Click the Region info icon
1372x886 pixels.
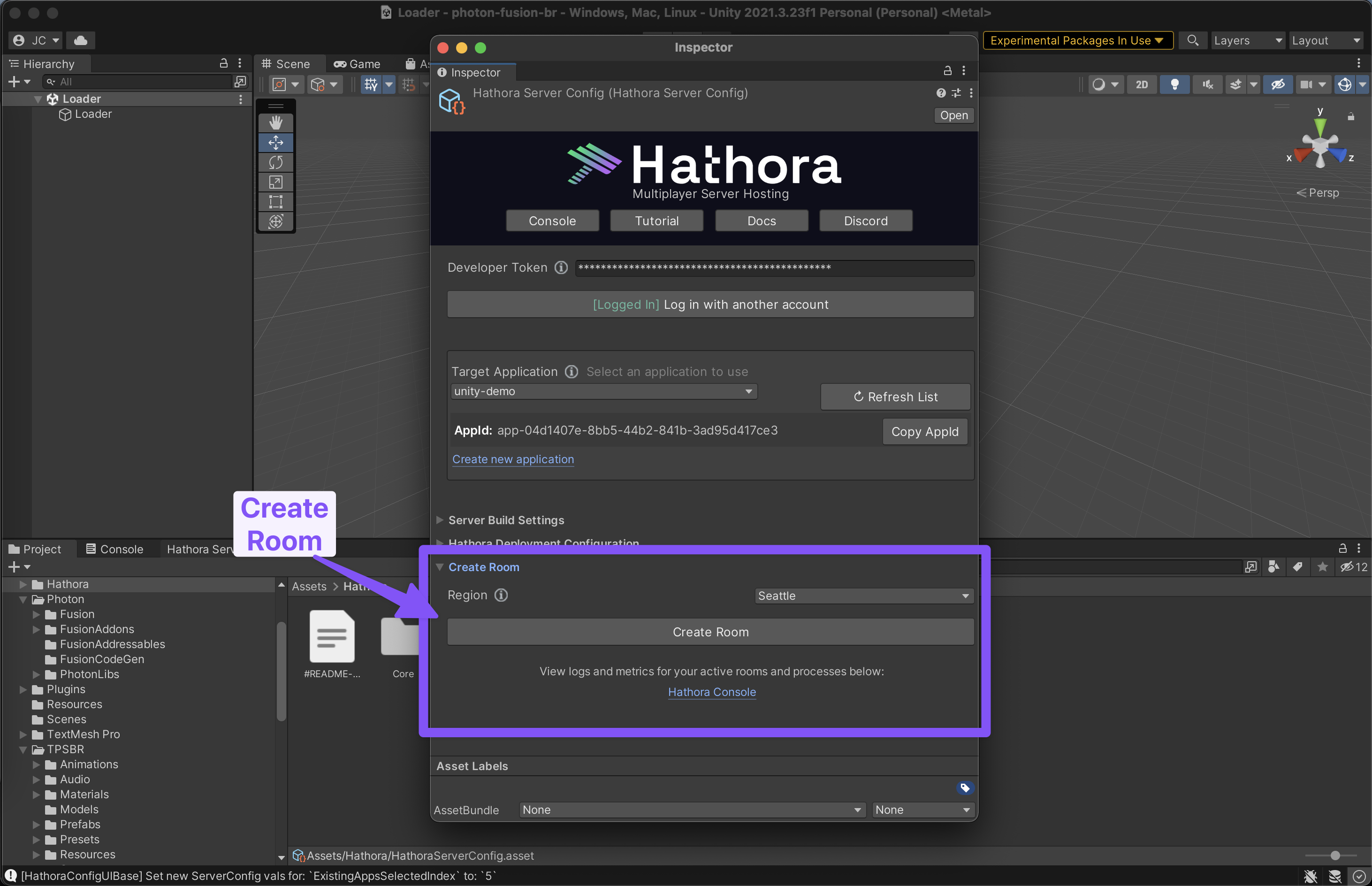tap(501, 595)
